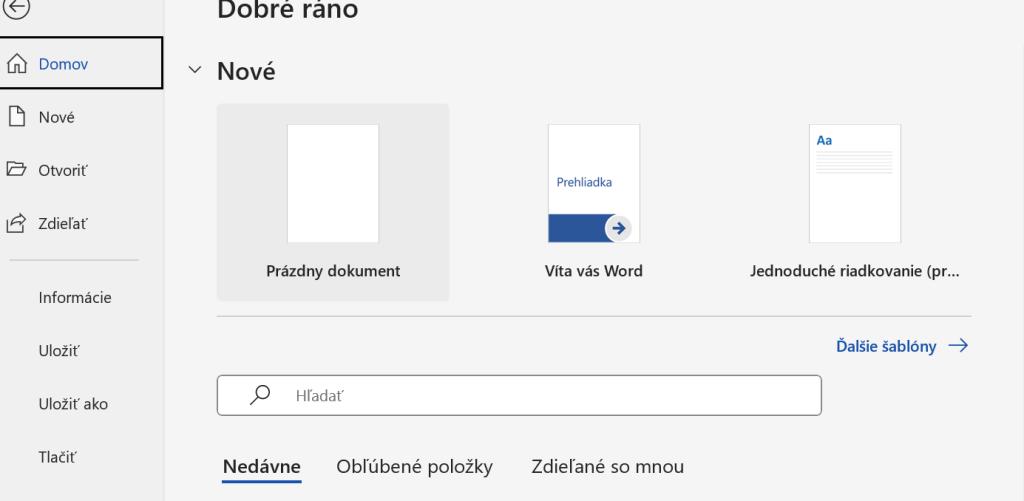
Task: Click into the Hľadať search field
Action: pos(550,395)
